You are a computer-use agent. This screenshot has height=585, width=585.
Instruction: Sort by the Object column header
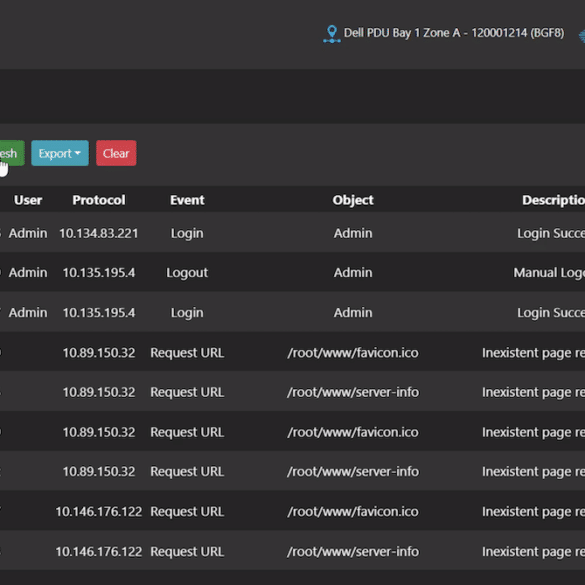click(x=353, y=200)
